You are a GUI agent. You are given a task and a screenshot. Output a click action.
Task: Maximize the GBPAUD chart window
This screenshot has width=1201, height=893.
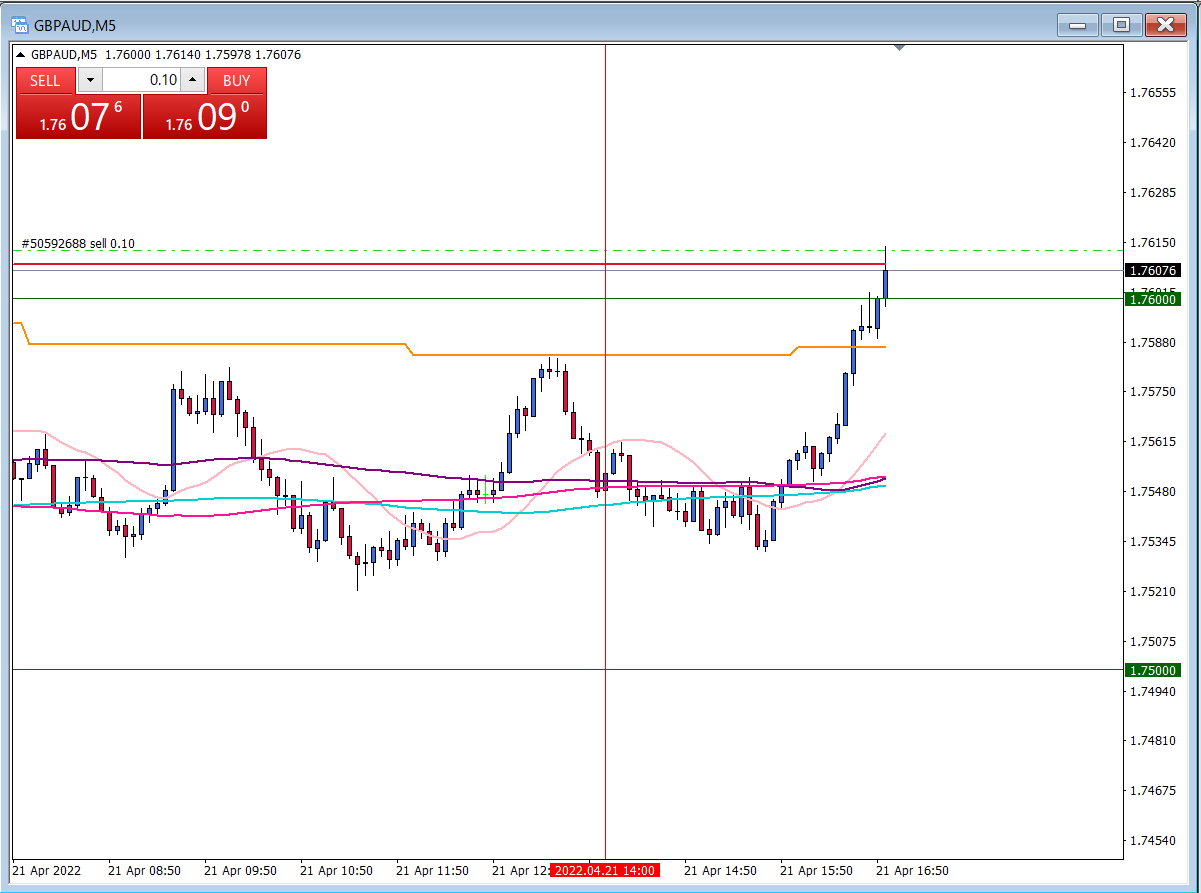[x=1121, y=25]
